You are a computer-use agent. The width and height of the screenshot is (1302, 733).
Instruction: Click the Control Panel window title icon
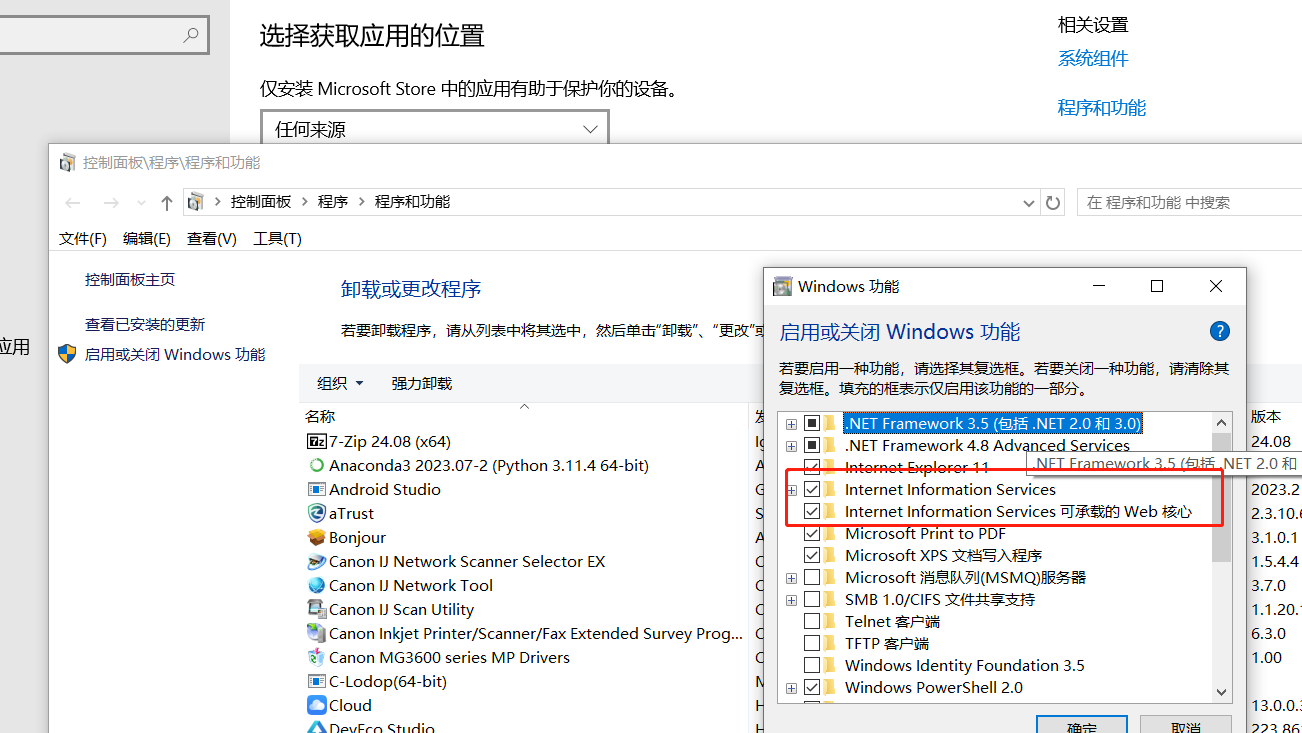pyautogui.click(x=68, y=162)
